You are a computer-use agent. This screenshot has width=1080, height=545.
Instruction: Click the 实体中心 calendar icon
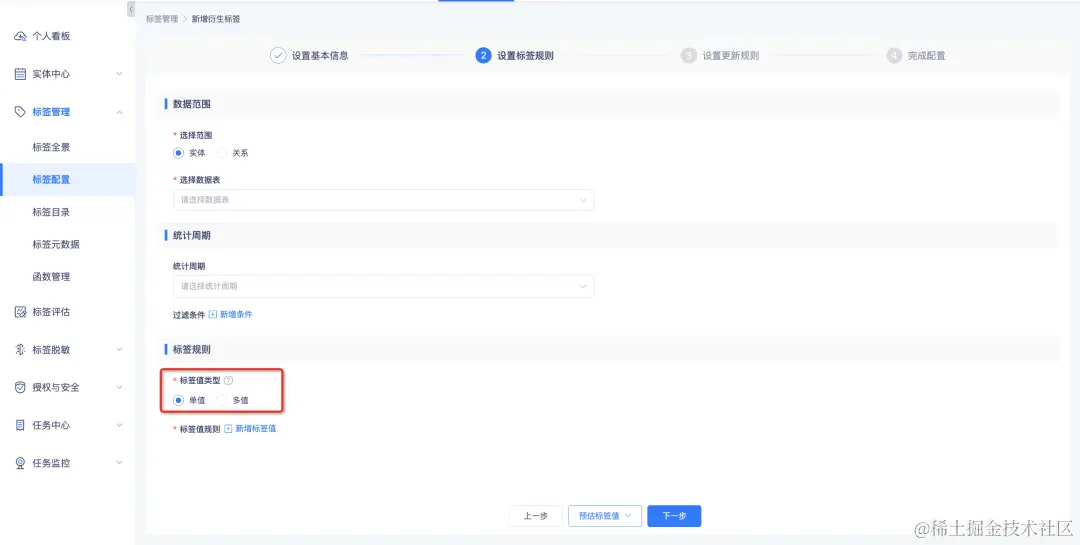point(20,74)
